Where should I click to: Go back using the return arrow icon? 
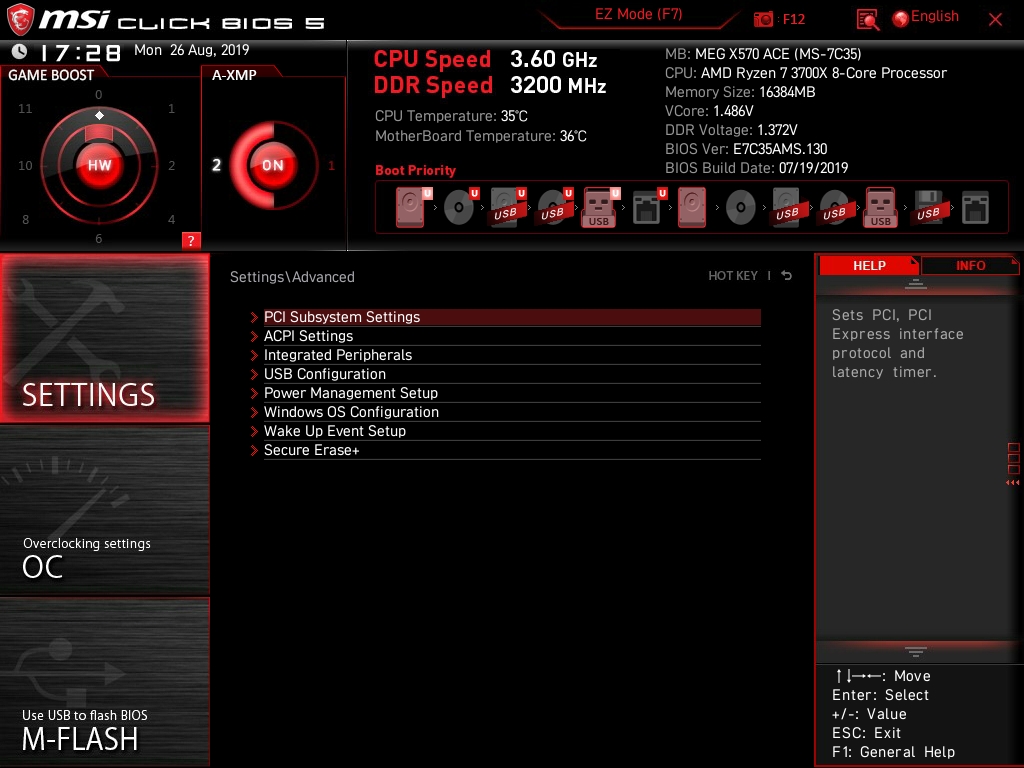(x=786, y=276)
